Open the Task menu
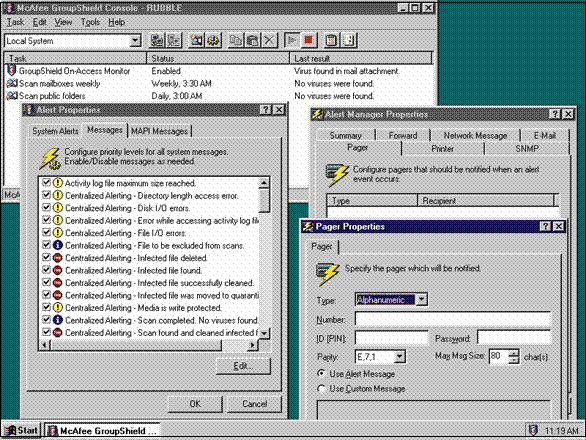Screen dimensions: 586x440 tap(16, 22)
